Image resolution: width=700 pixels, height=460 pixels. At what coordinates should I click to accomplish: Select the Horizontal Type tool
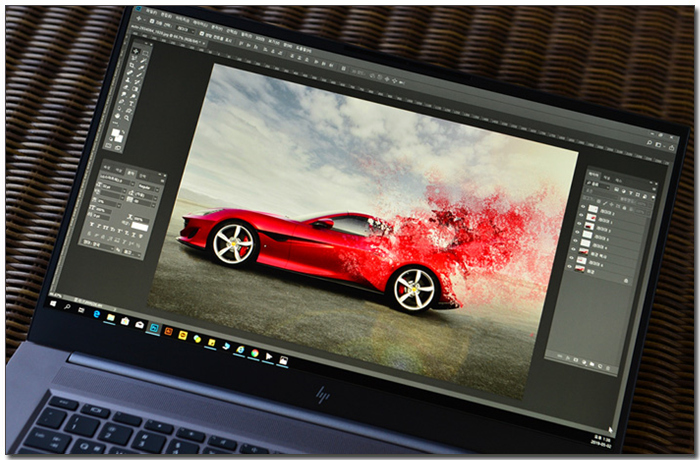pyautogui.click(x=131, y=103)
